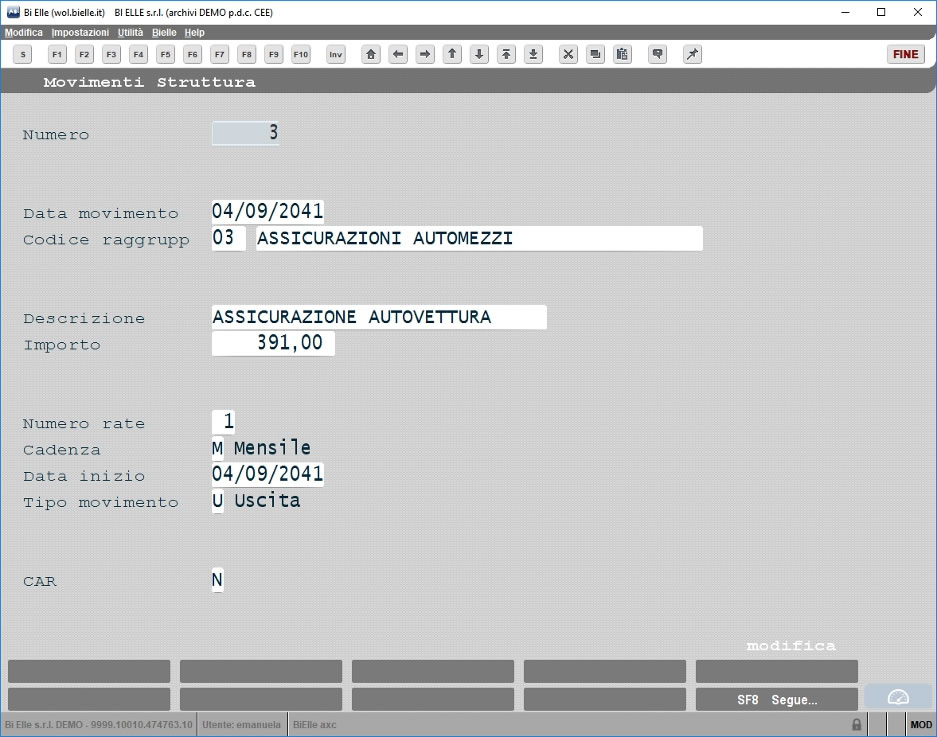Image resolution: width=937 pixels, height=737 pixels.
Task: Click the F5 function key button
Action: (166, 54)
